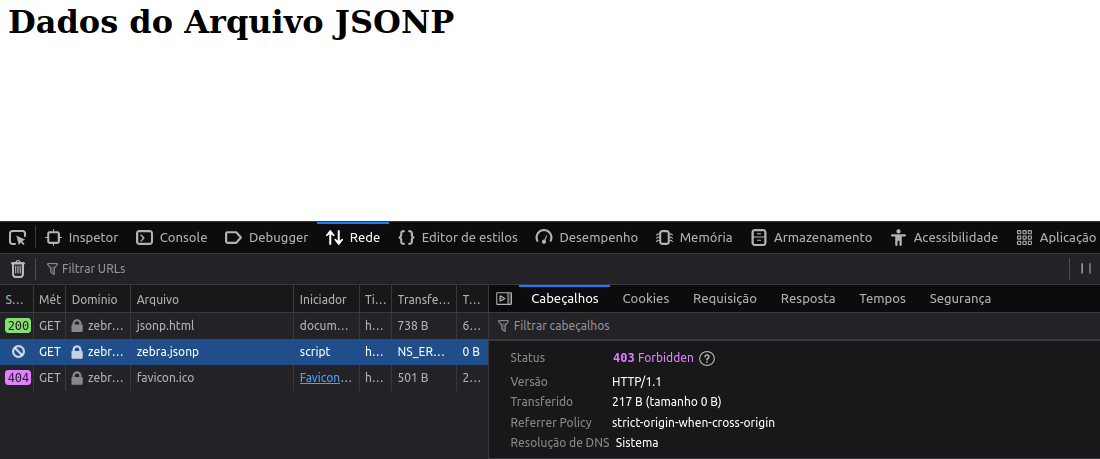
Task: Click the element picker icon
Action: (17, 238)
